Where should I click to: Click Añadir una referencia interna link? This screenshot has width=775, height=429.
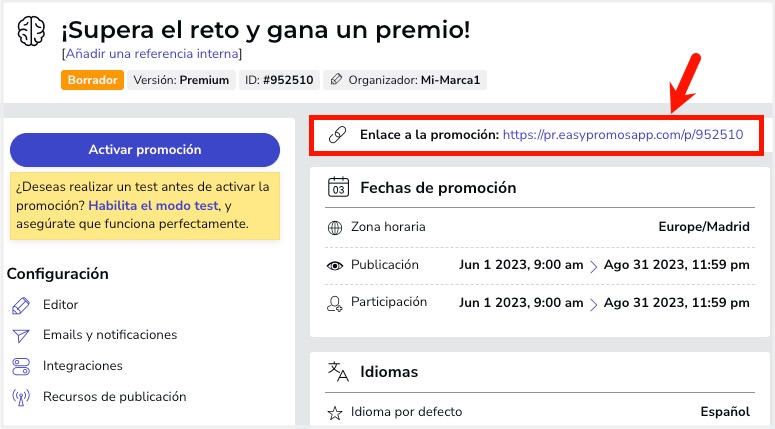pos(152,53)
